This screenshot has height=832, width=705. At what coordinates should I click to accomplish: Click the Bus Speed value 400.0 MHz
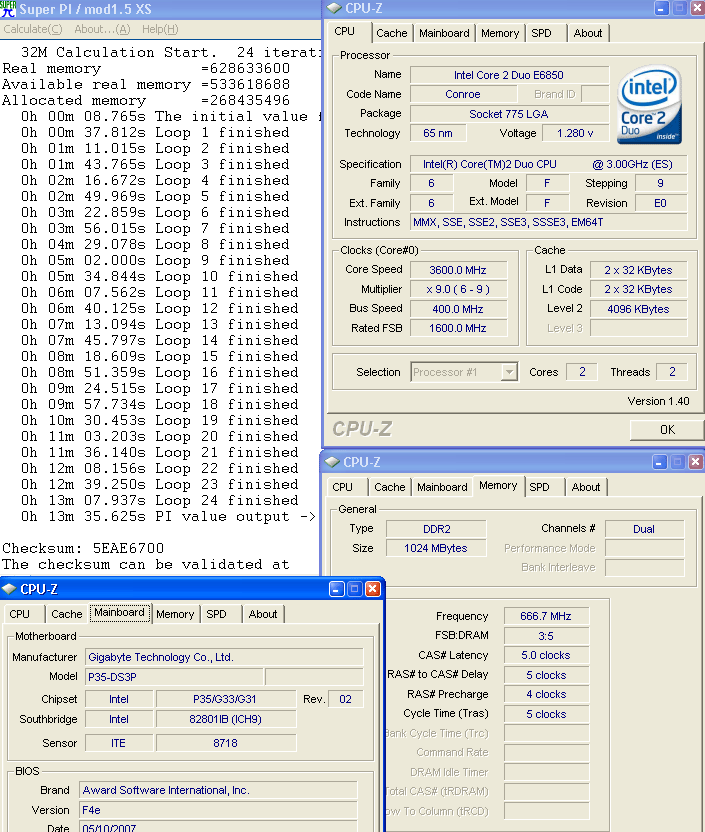[458, 309]
